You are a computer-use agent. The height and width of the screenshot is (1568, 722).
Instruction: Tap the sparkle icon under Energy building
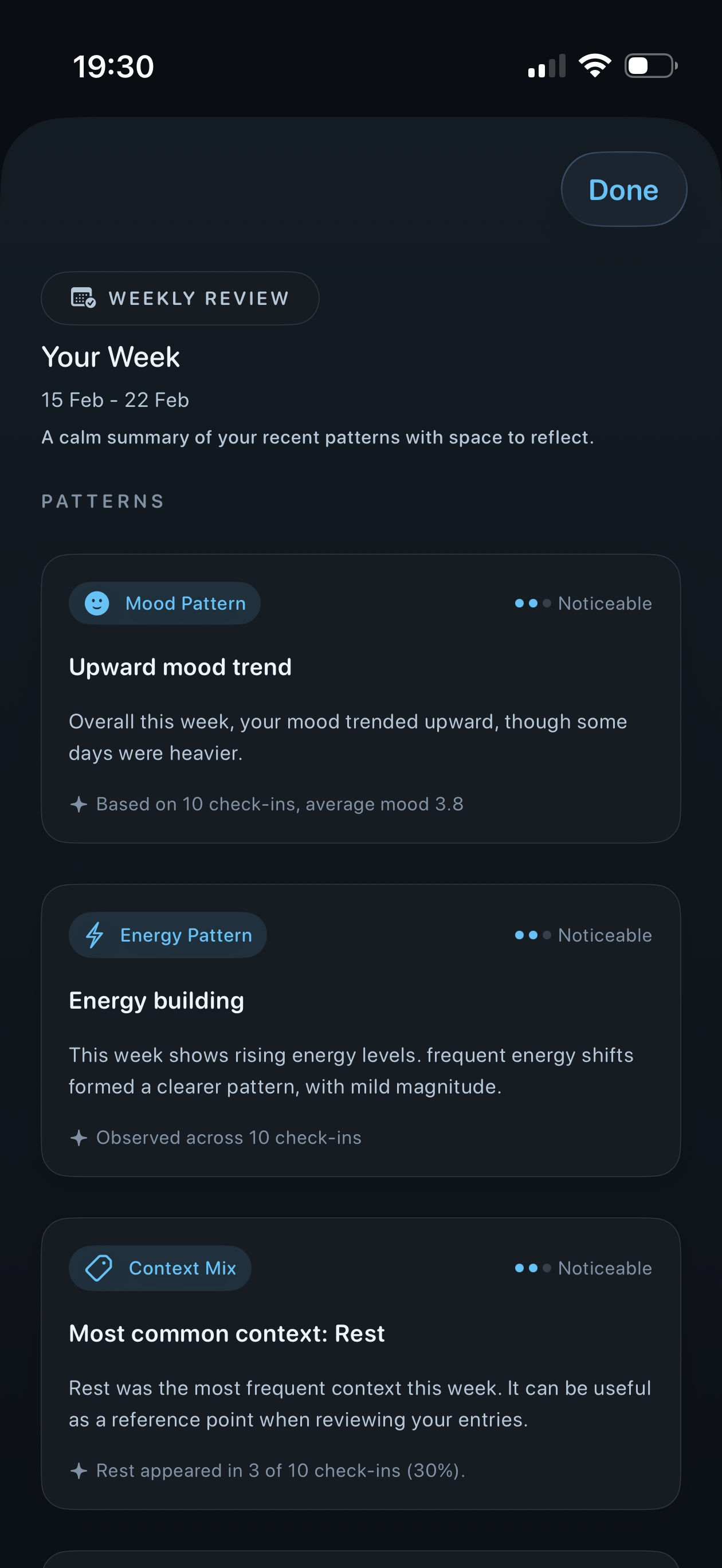pos(79,1137)
